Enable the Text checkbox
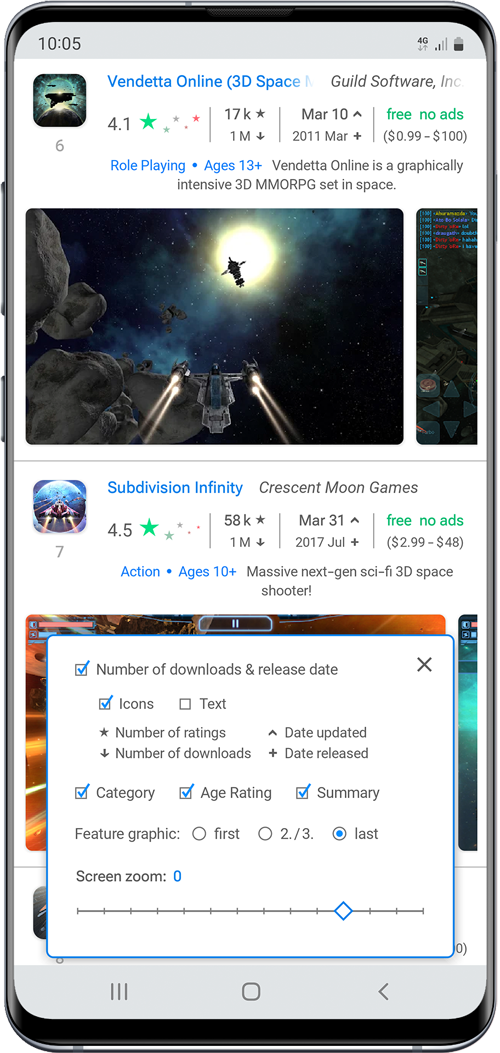 185,704
